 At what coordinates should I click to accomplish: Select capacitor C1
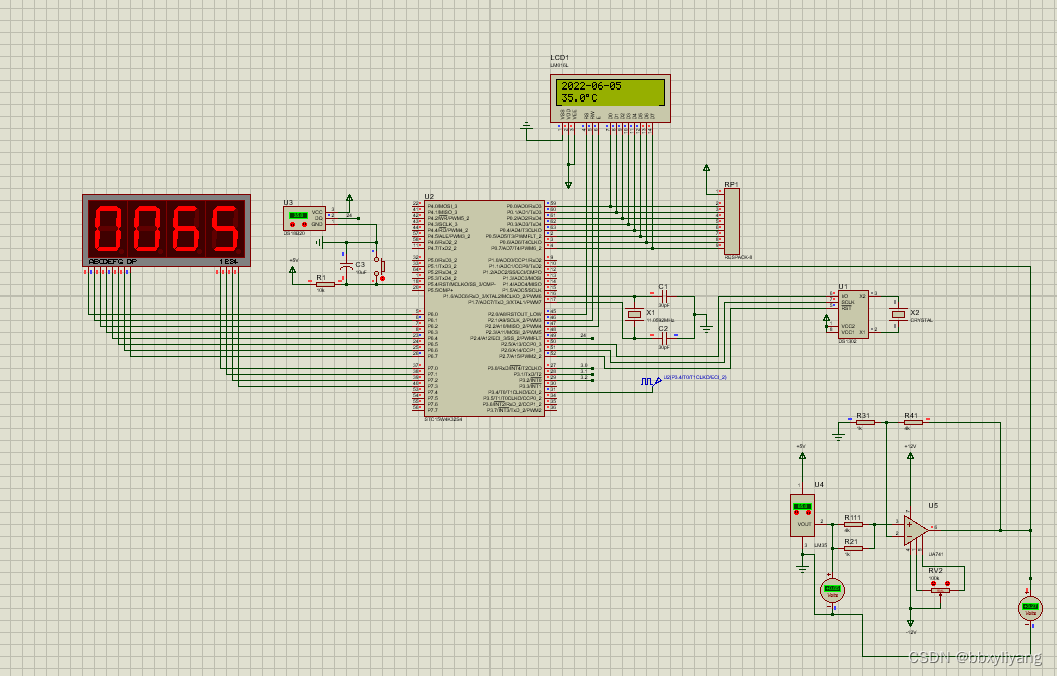(x=663, y=297)
